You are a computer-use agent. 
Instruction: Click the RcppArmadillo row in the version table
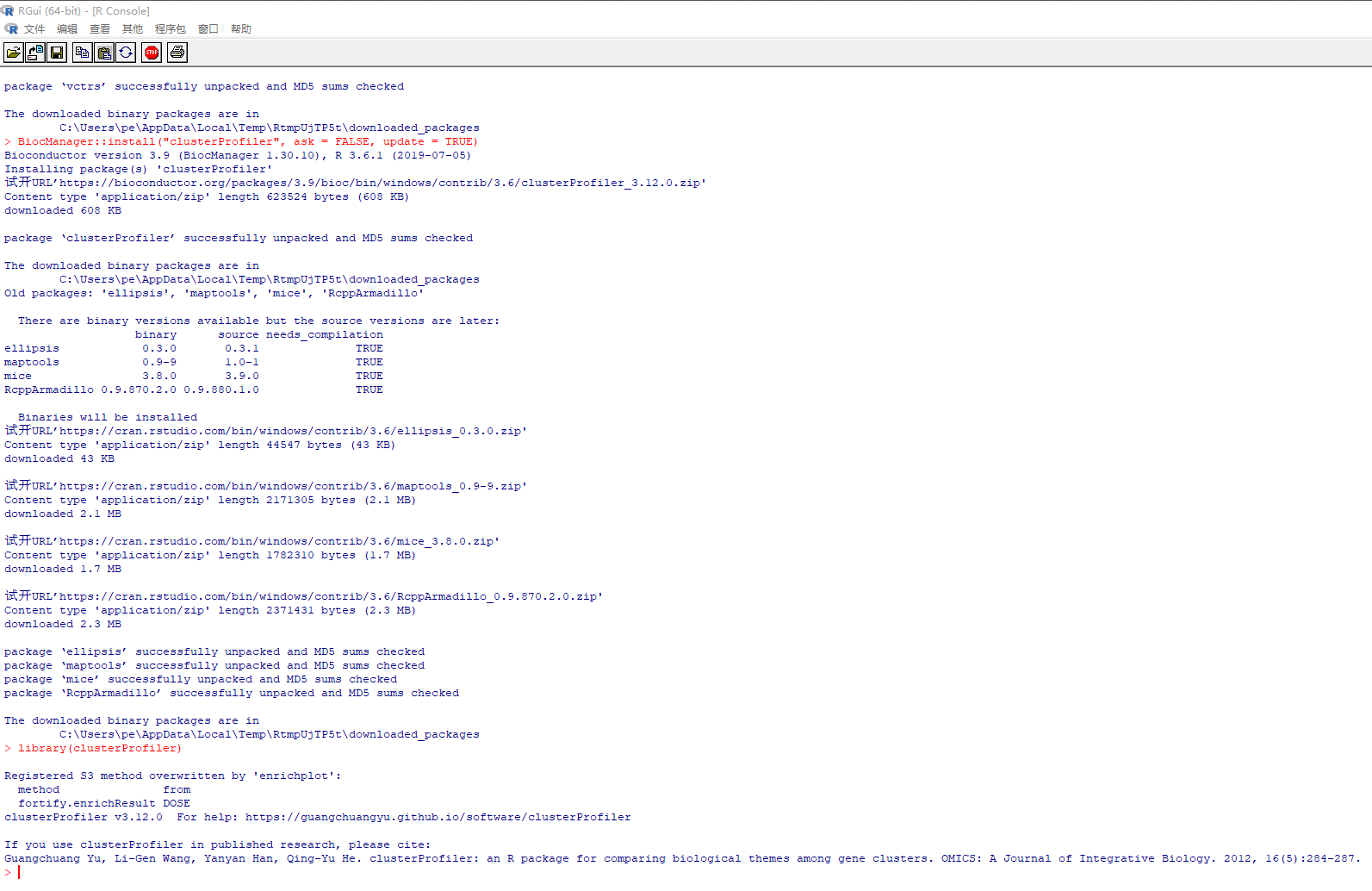tap(194, 389)
